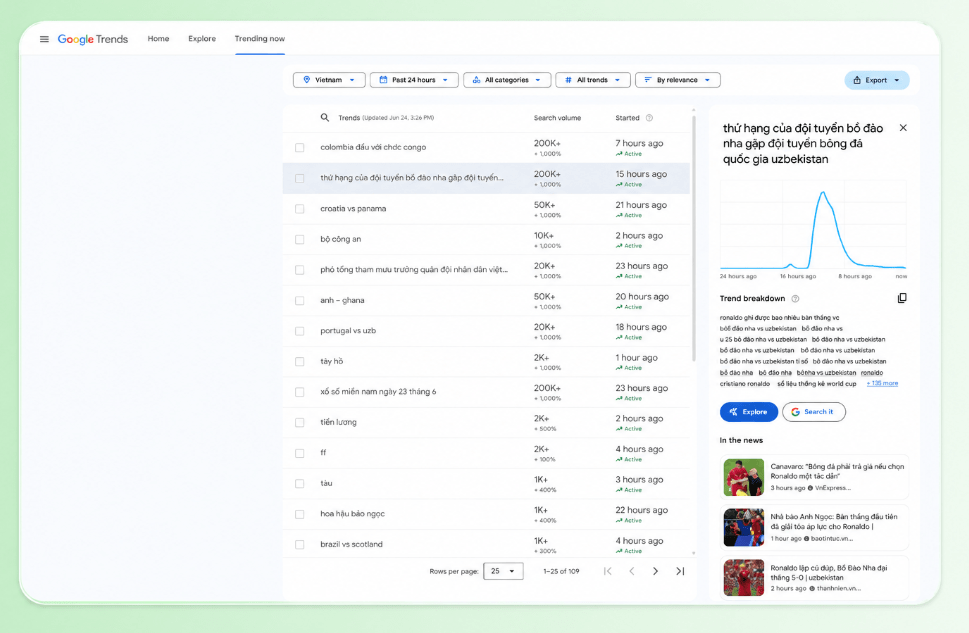Image resolution: width=969 pixels, height=633 pixels.
Task: Click the sort icon in By relevance filter
Action: click(648, 80)
